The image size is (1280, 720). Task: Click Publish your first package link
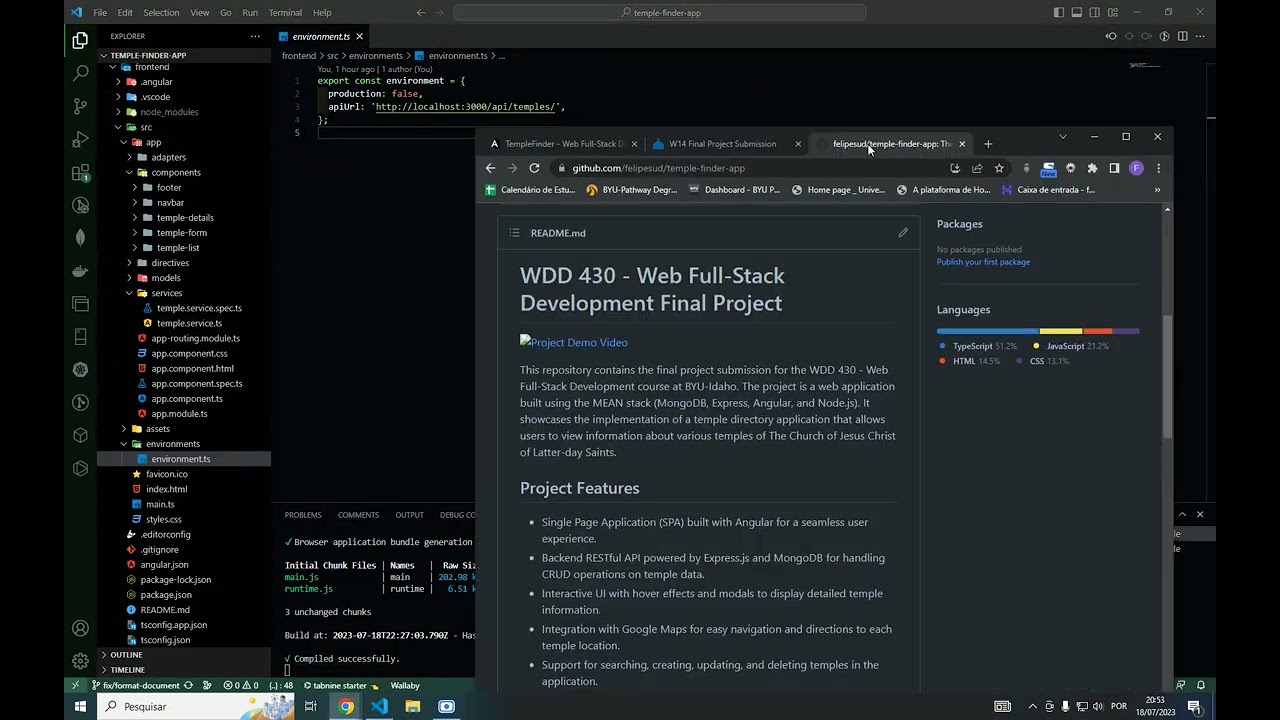(983, 262)
